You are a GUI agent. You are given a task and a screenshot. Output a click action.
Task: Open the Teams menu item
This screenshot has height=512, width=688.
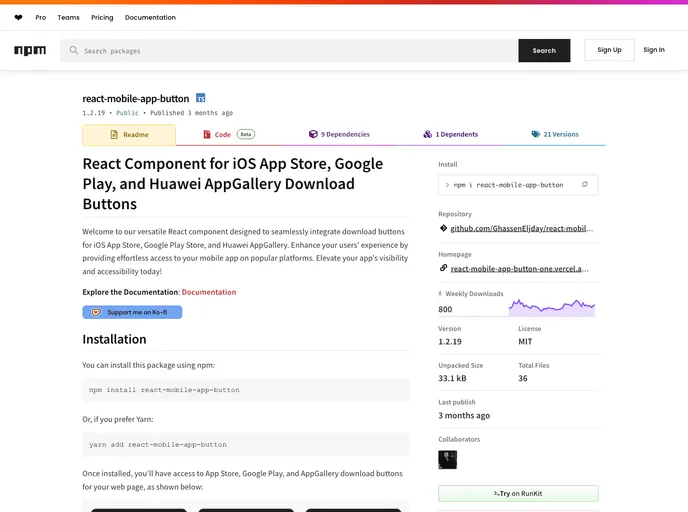pyautogui.click(x=68, y=18)
